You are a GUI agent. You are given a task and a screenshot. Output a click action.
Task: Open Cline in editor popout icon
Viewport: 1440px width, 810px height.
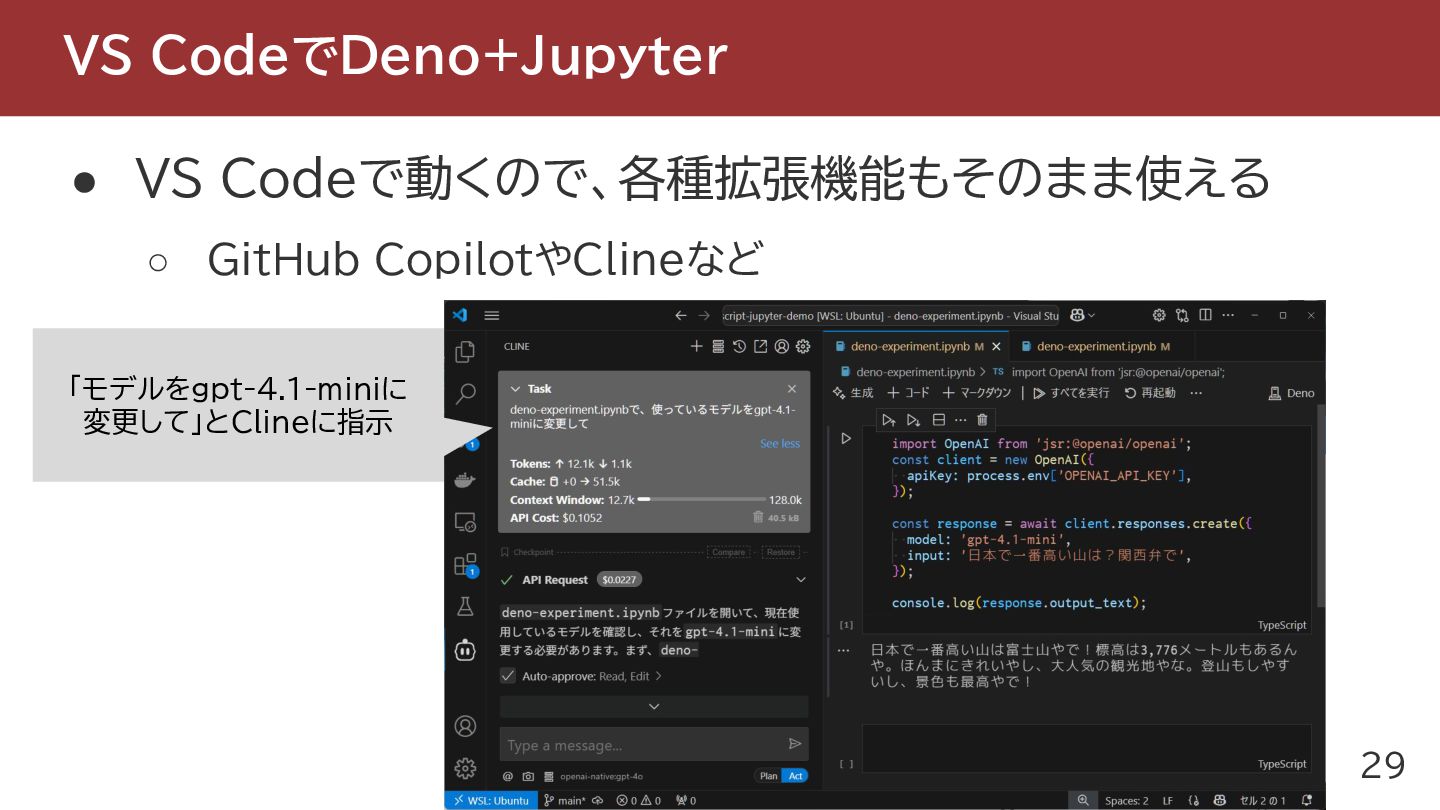[x=760, y=346]
